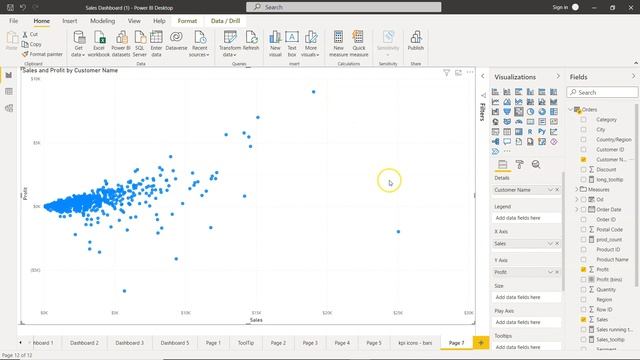Image resolution: width=640 pixels, height=360 pixels.
Task: Select the Clustered column chart visual
Action: pyautogui.click(x=530, y=92)
